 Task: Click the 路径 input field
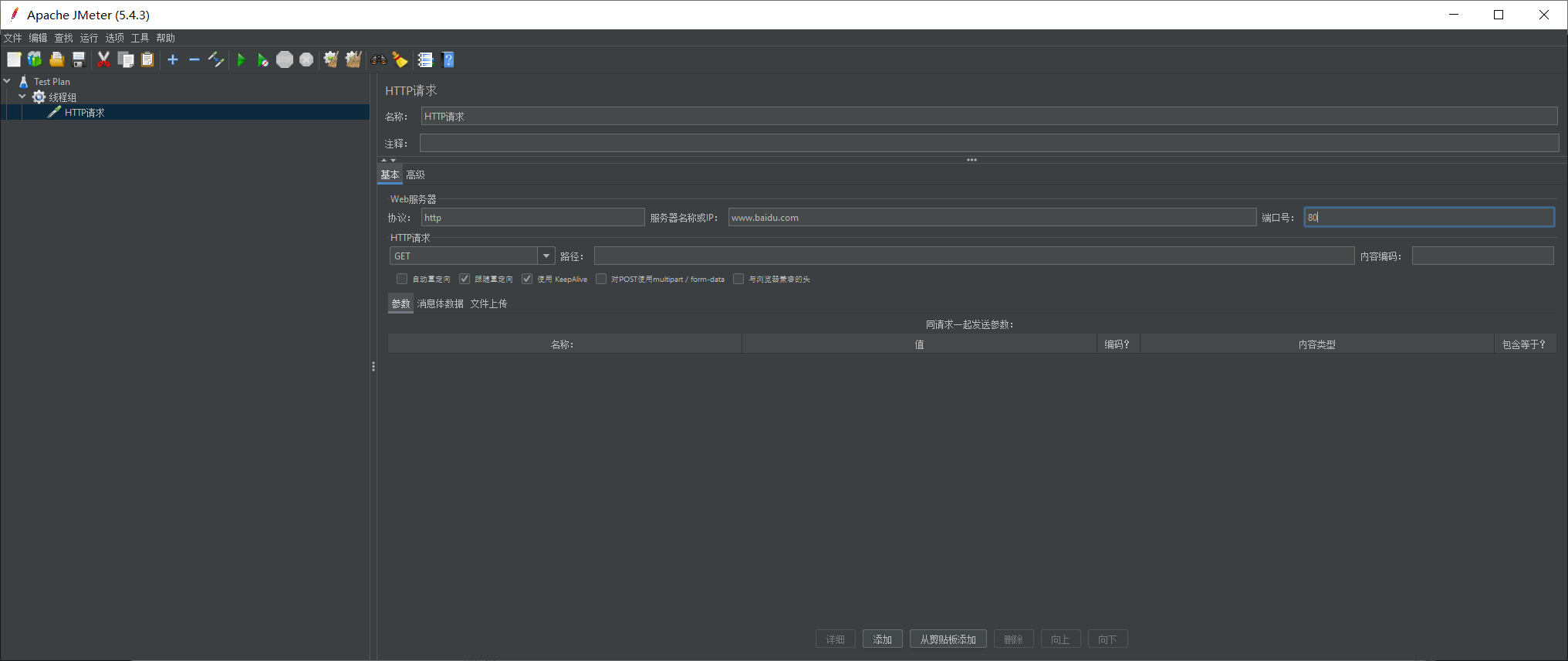pos(975,256)
